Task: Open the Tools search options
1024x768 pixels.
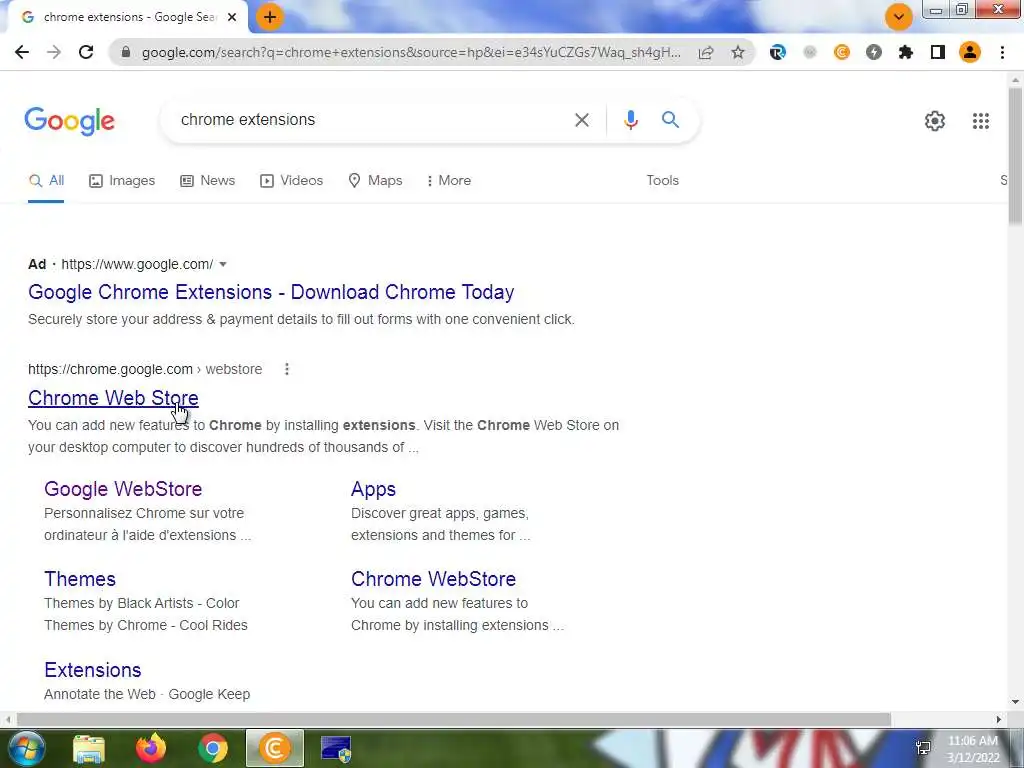Action: click(662, 181)
